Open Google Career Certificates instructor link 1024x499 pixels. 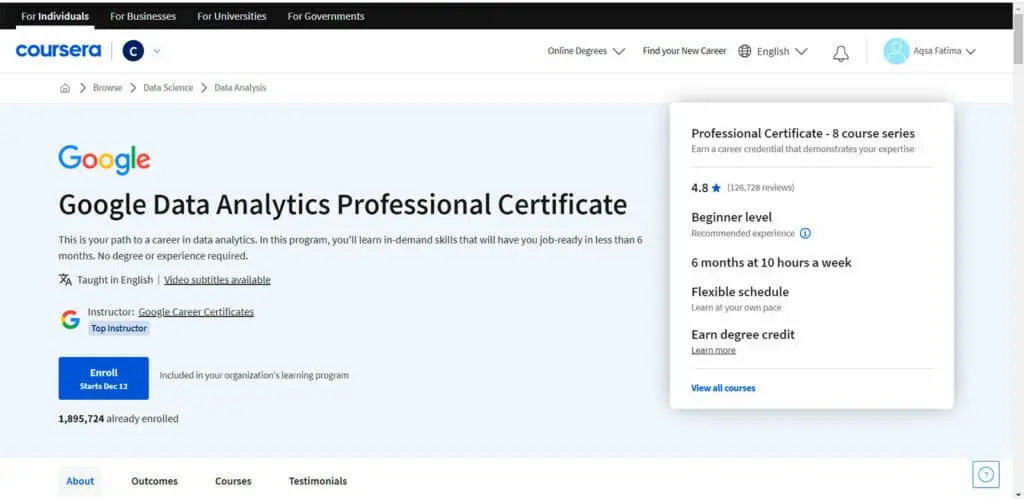click(x=196, y=312)
